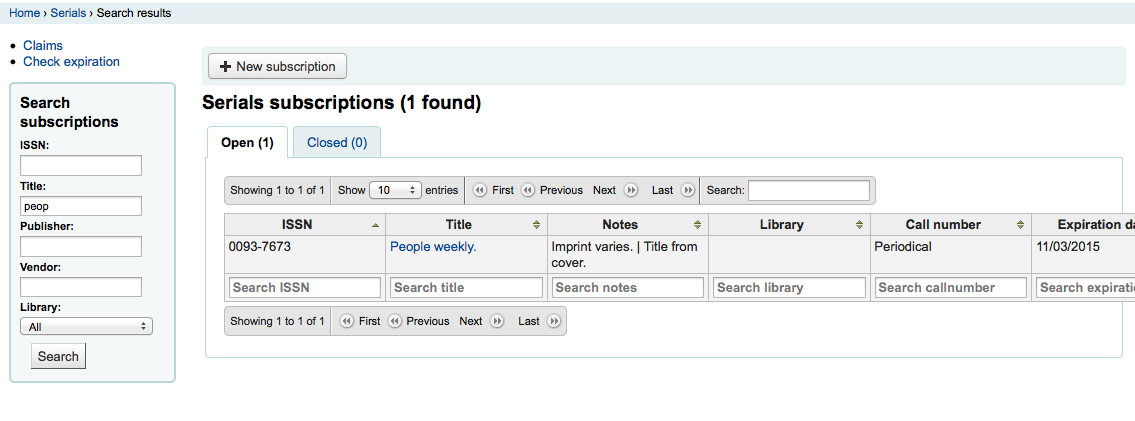
Task: Click Last page icon in top pagination
Action: point(688,190)
